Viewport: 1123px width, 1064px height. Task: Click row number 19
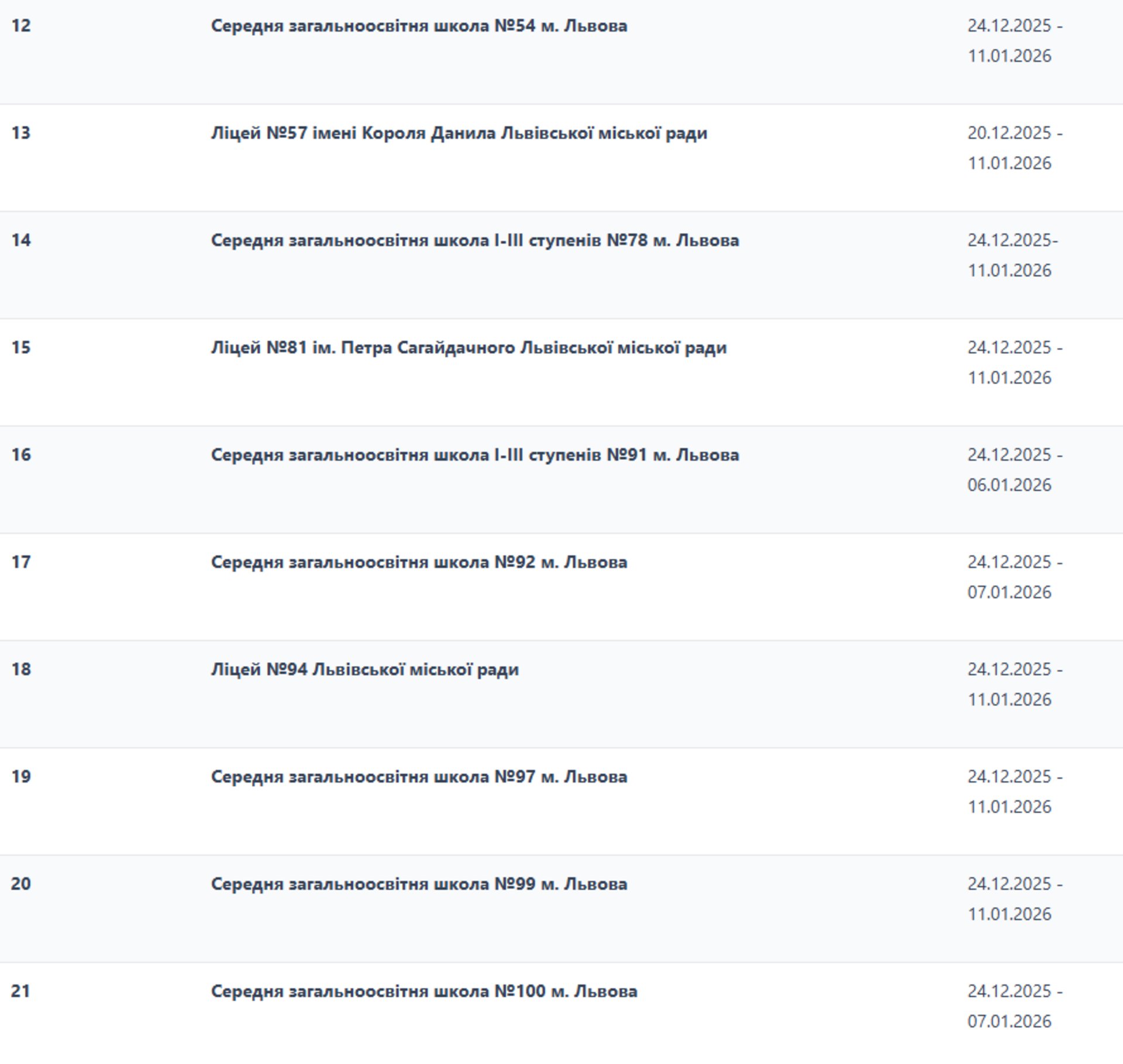[x=21, y=777]
